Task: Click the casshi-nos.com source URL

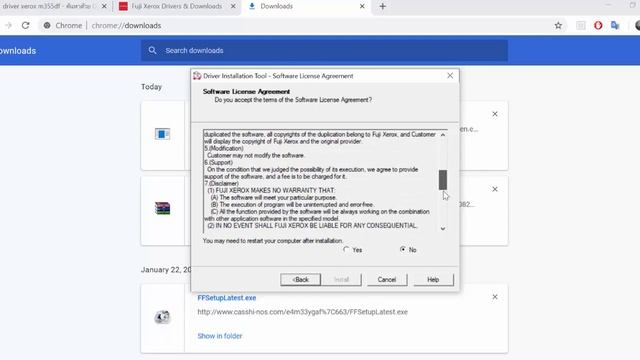Action: point(302,312)
